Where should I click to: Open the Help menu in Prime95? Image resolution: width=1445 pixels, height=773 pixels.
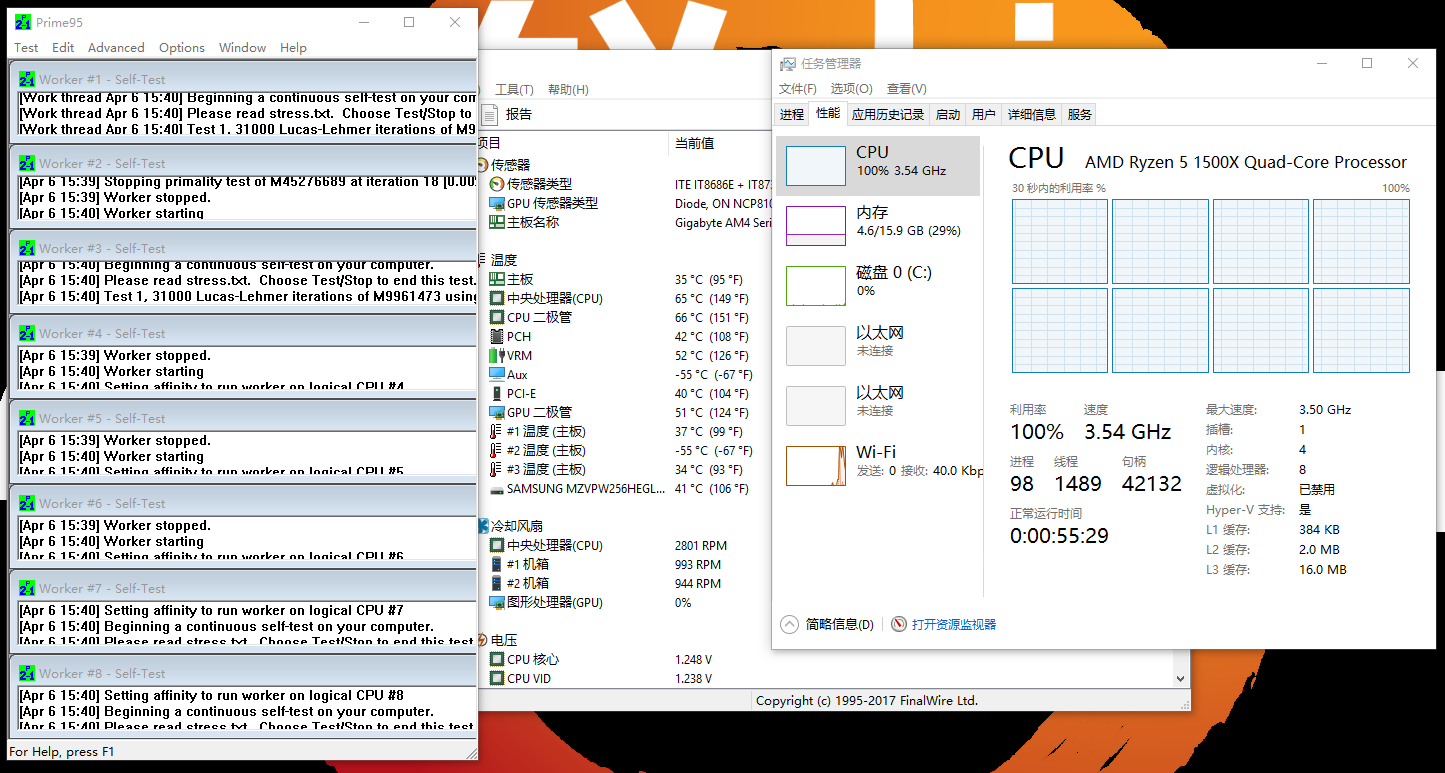[x=293, y=48]
